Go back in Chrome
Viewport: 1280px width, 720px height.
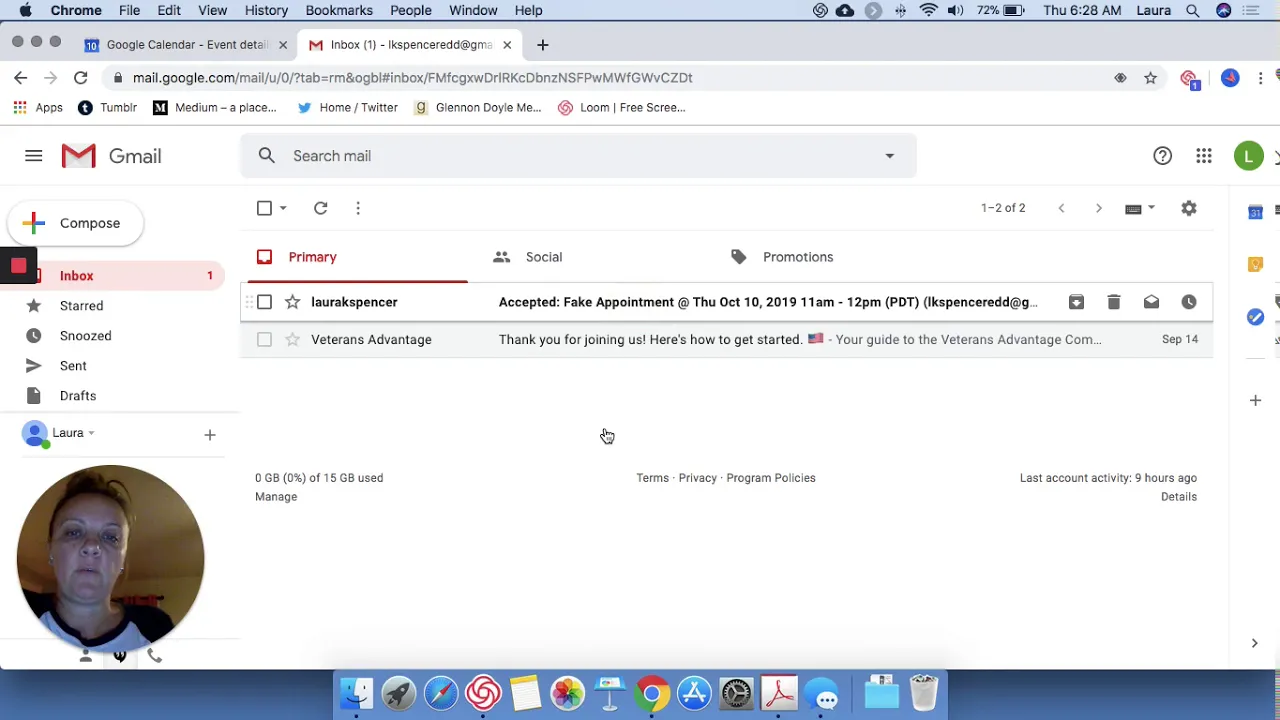point(21,78)
